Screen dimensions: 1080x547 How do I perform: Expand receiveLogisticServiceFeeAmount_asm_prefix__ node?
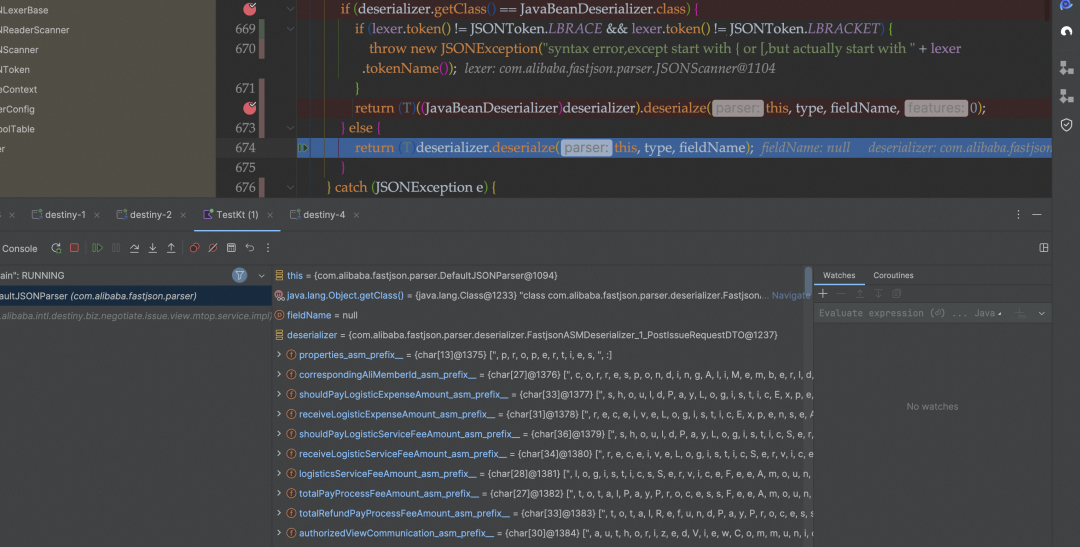tap(279, 454)
